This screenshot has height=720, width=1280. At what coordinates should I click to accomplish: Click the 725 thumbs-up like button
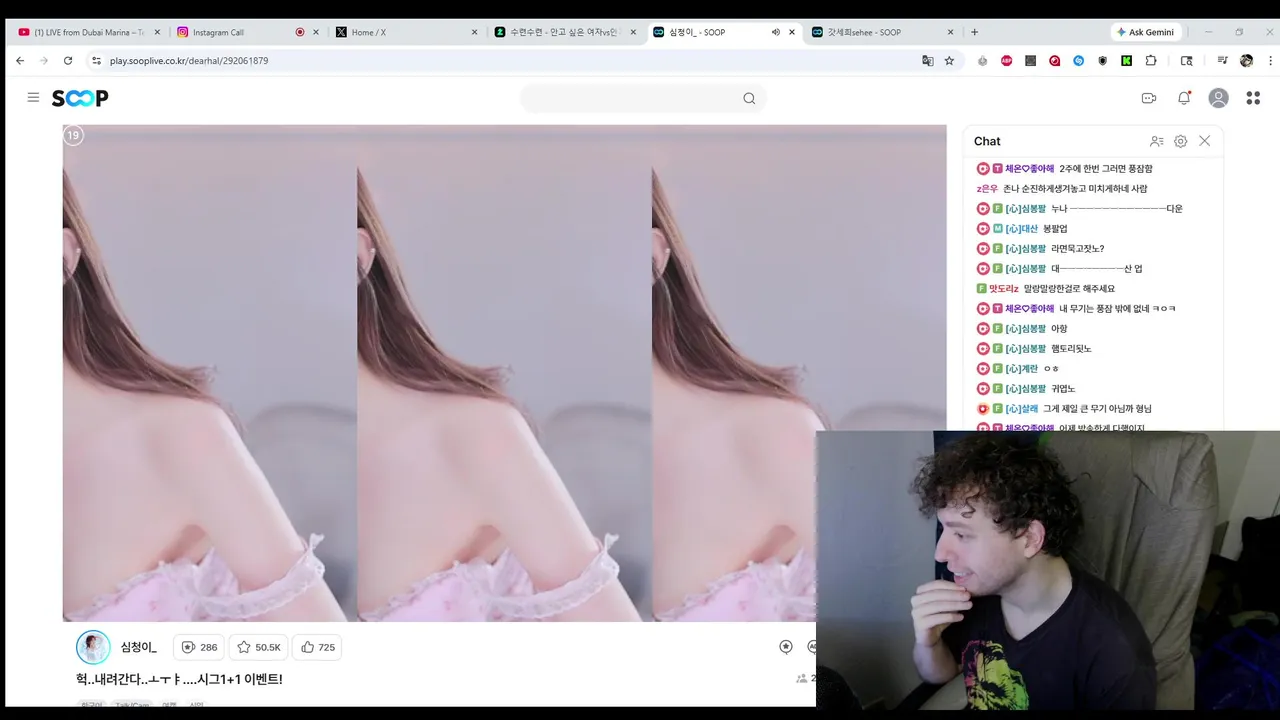[x=318, y=647]
